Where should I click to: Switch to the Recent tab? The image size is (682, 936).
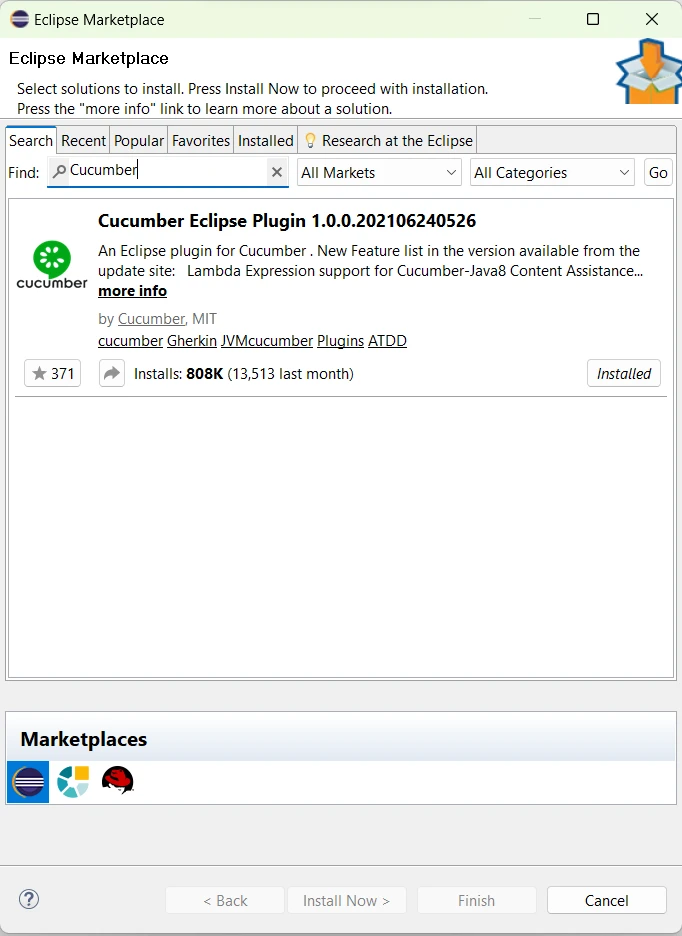coord(83,141)
